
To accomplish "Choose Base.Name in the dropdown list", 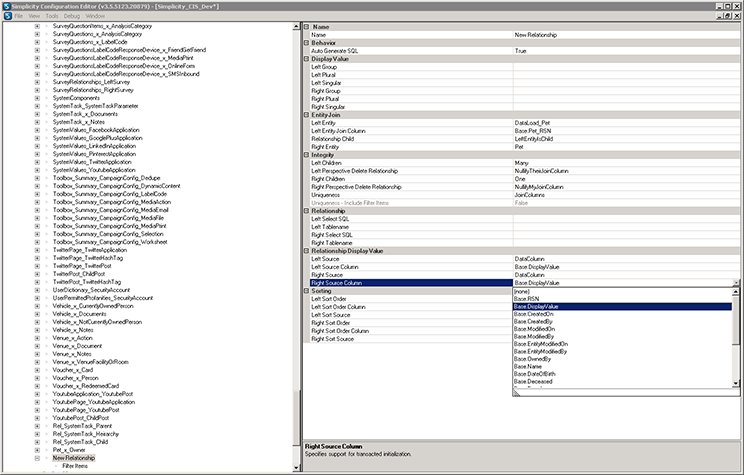I will click(x=622, y=366).
